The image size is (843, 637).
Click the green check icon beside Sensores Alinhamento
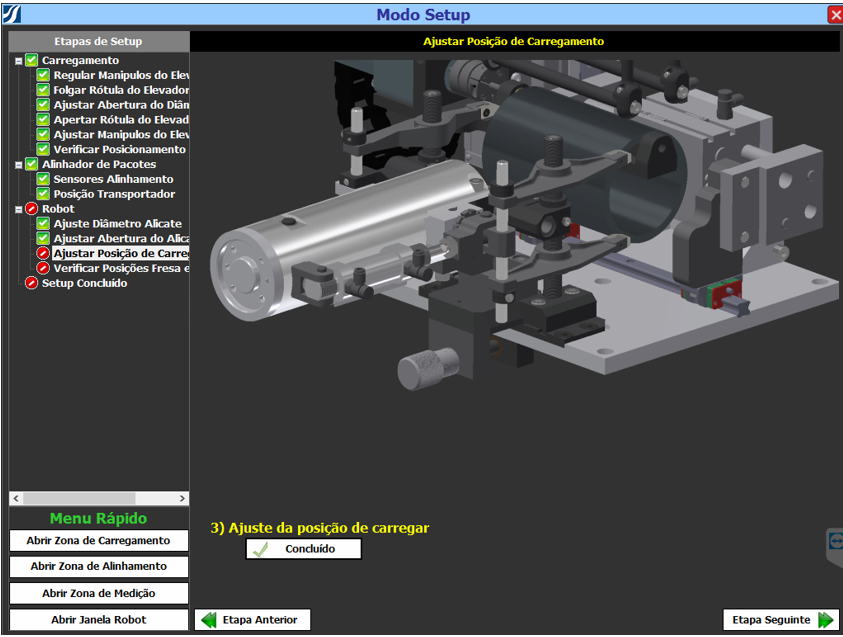pos(44,180)
